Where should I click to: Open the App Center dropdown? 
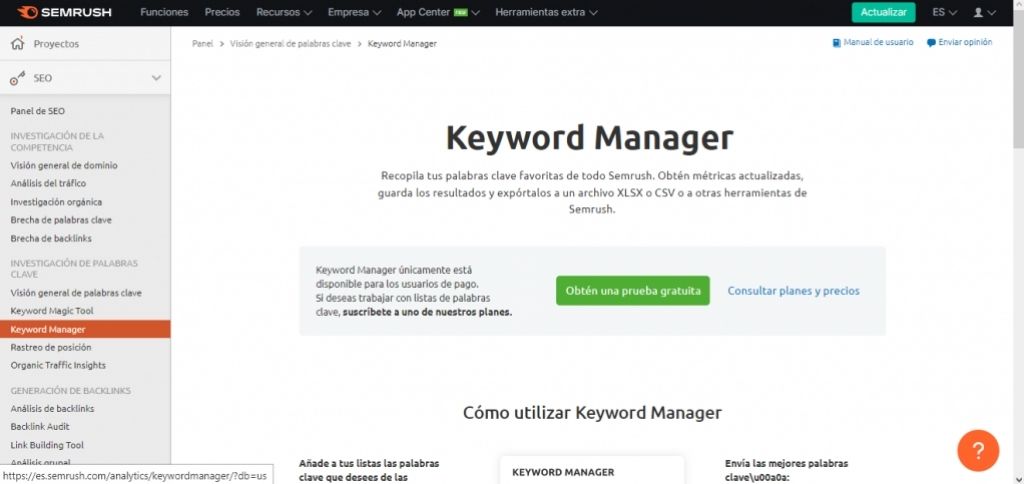pos(438,12)
